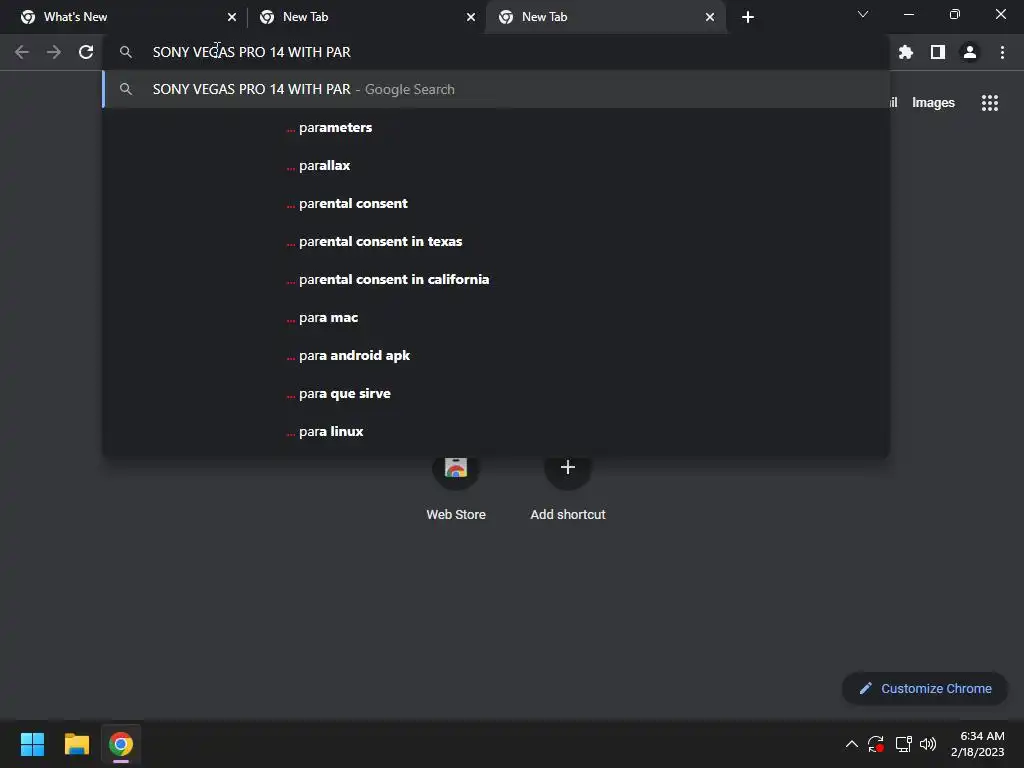Image resolution: width=1024 pixels, height=768 pixels.
Task: Open the Images link
Action: click(x=933, y=103)
